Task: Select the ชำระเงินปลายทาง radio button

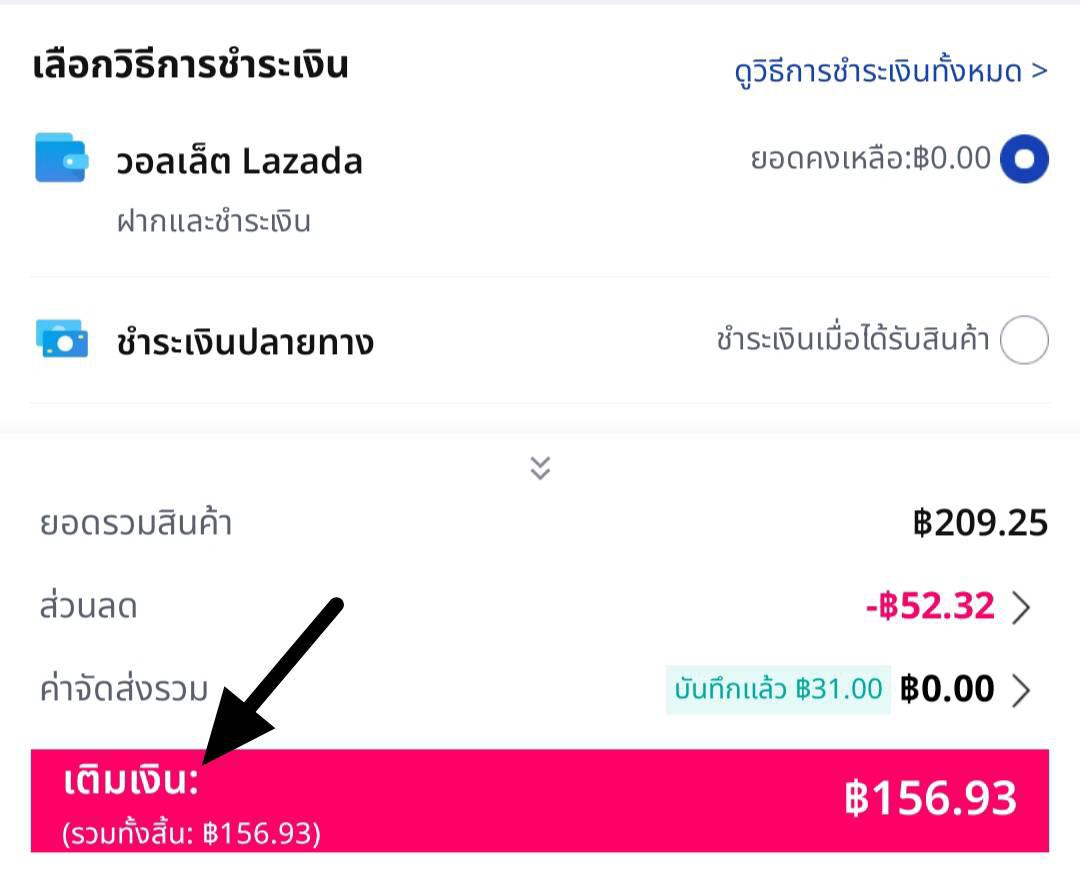Action: (1024, 341)
